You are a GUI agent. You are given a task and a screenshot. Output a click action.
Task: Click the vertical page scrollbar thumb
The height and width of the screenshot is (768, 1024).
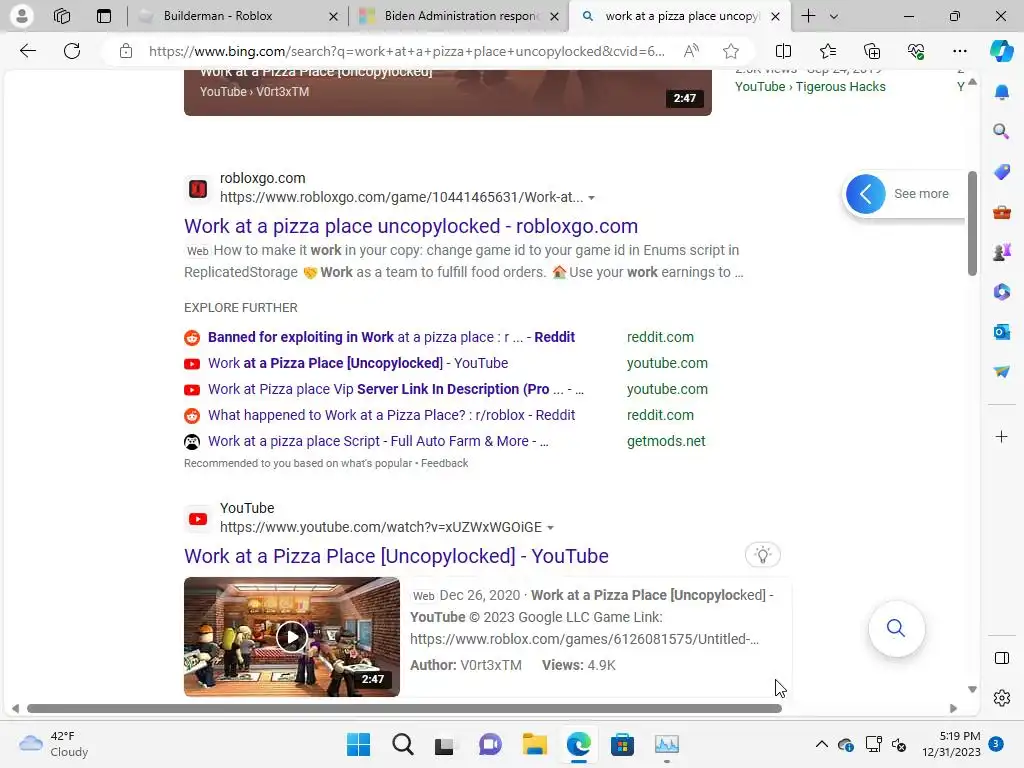[972, 223]
